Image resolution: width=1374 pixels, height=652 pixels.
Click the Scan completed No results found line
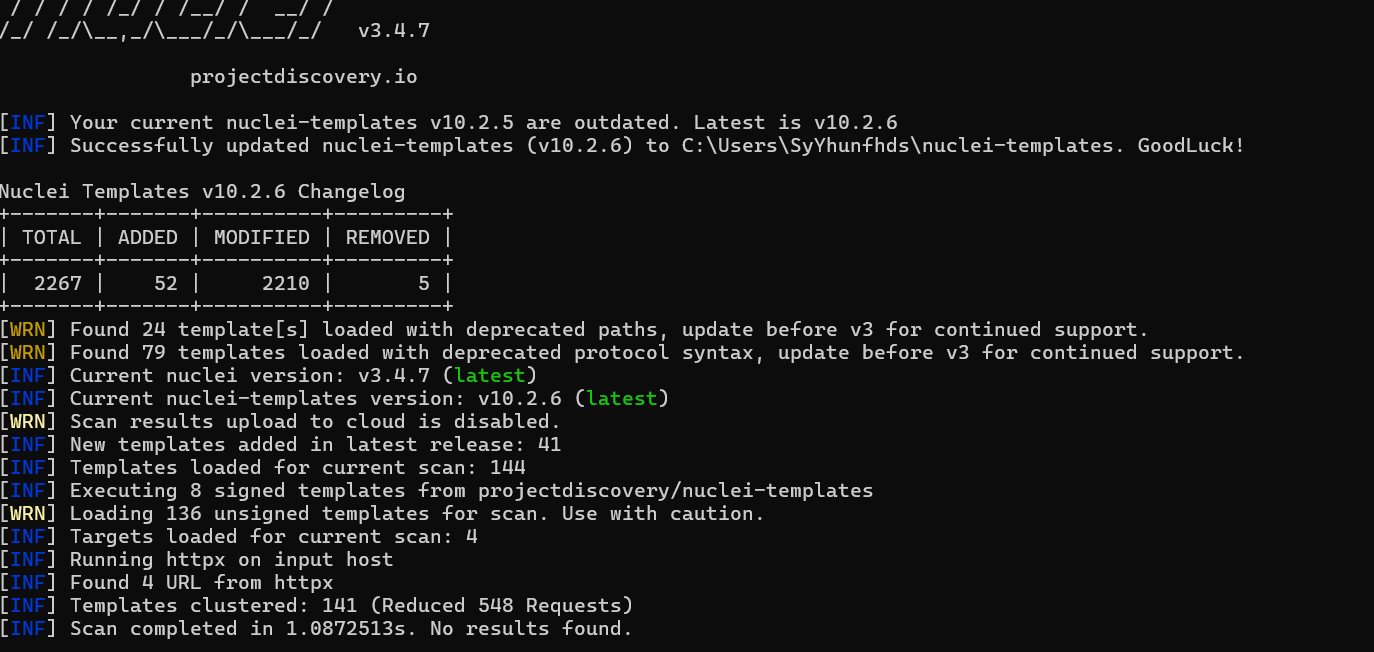(317, 629)
